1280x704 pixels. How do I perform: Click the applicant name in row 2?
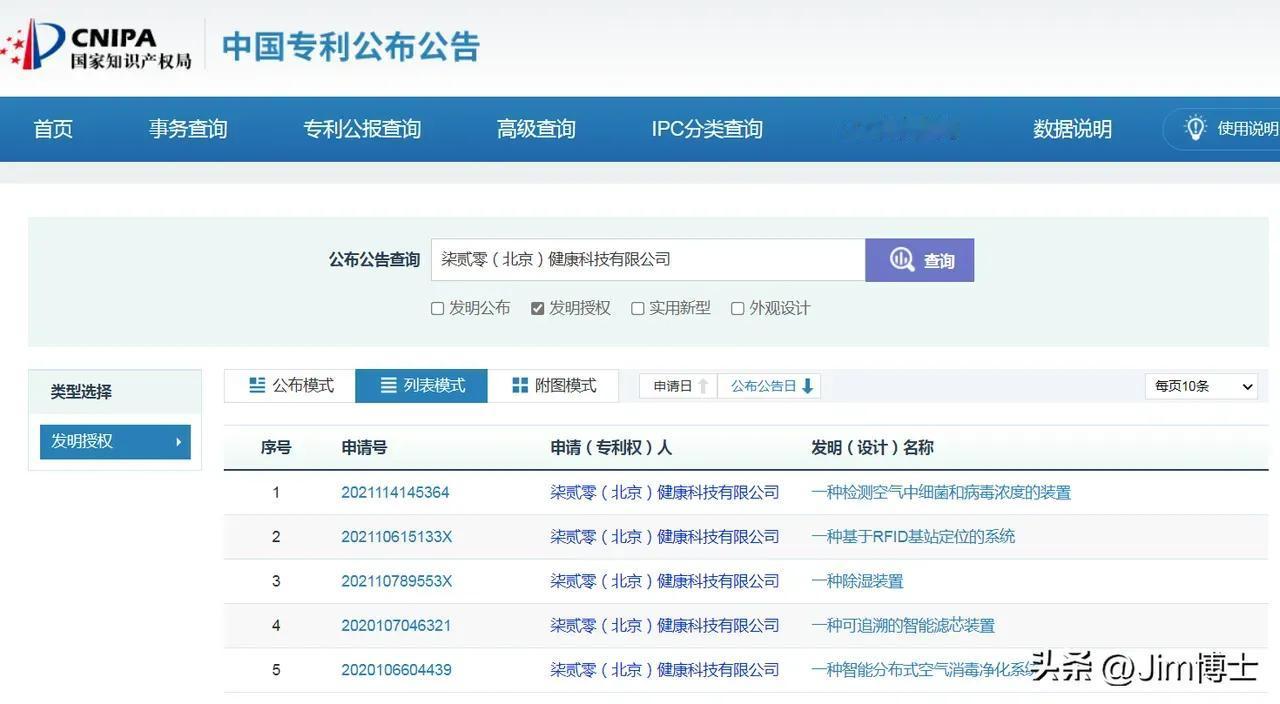click(x=665, y=537)
